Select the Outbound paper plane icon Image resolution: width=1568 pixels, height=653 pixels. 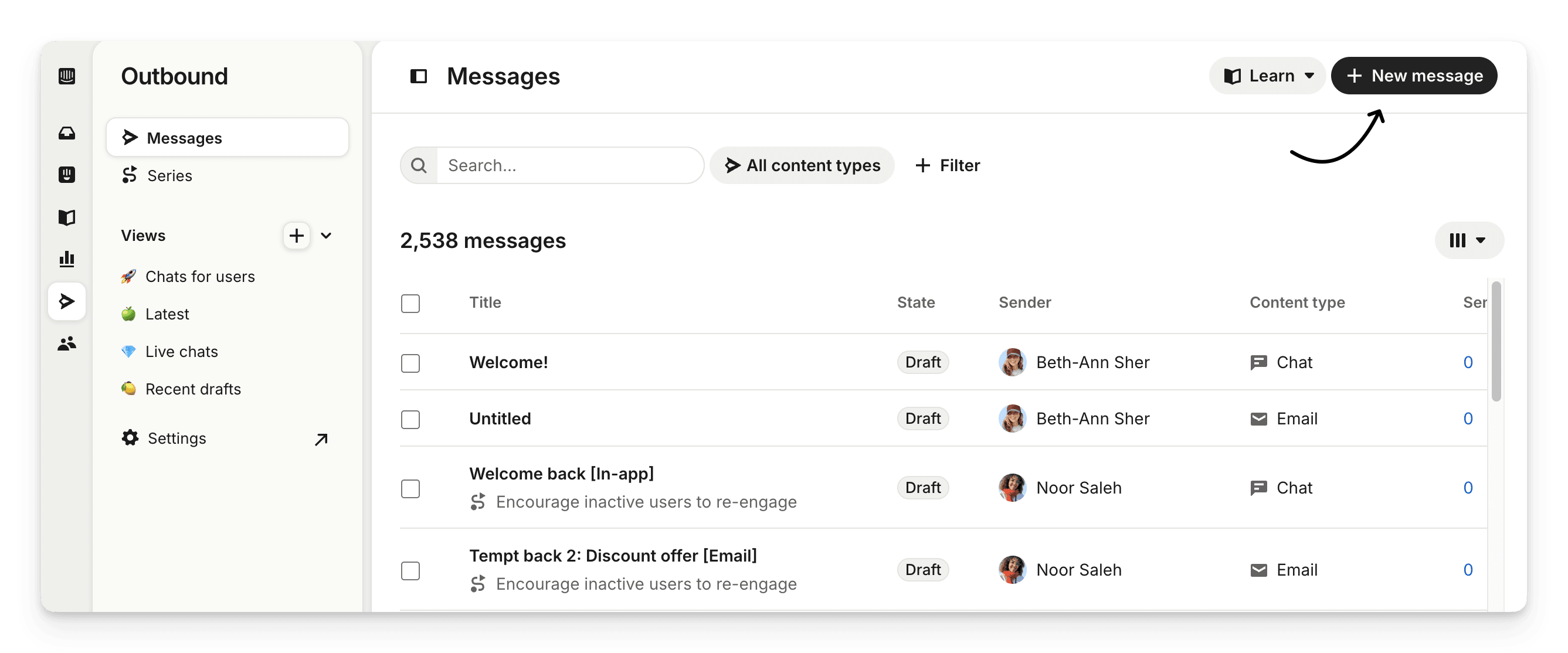click(x=67, y=301)
